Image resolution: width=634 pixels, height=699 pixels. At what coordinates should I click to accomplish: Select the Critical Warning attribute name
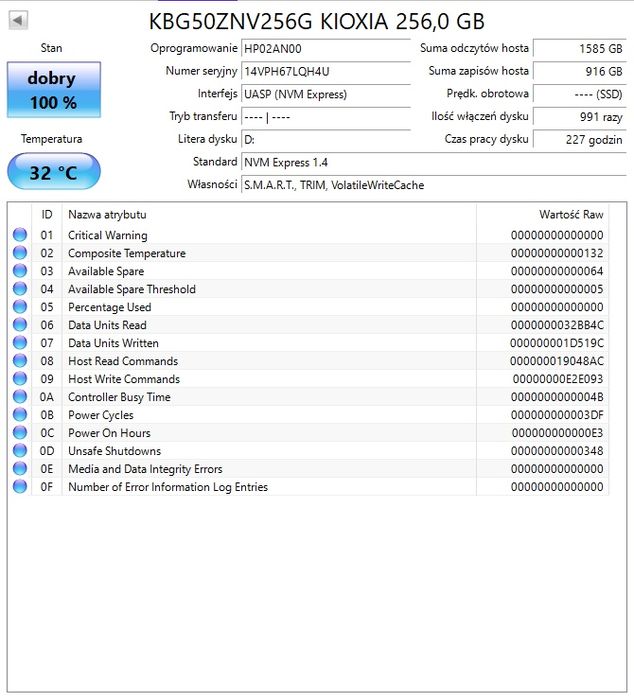pyautogui.click(x=107, y=235)
